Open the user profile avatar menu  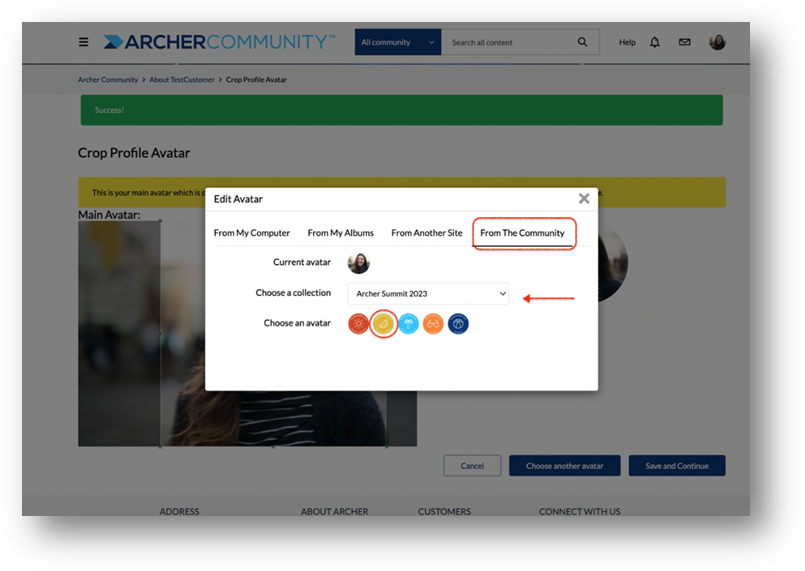[x=717, y=42]
